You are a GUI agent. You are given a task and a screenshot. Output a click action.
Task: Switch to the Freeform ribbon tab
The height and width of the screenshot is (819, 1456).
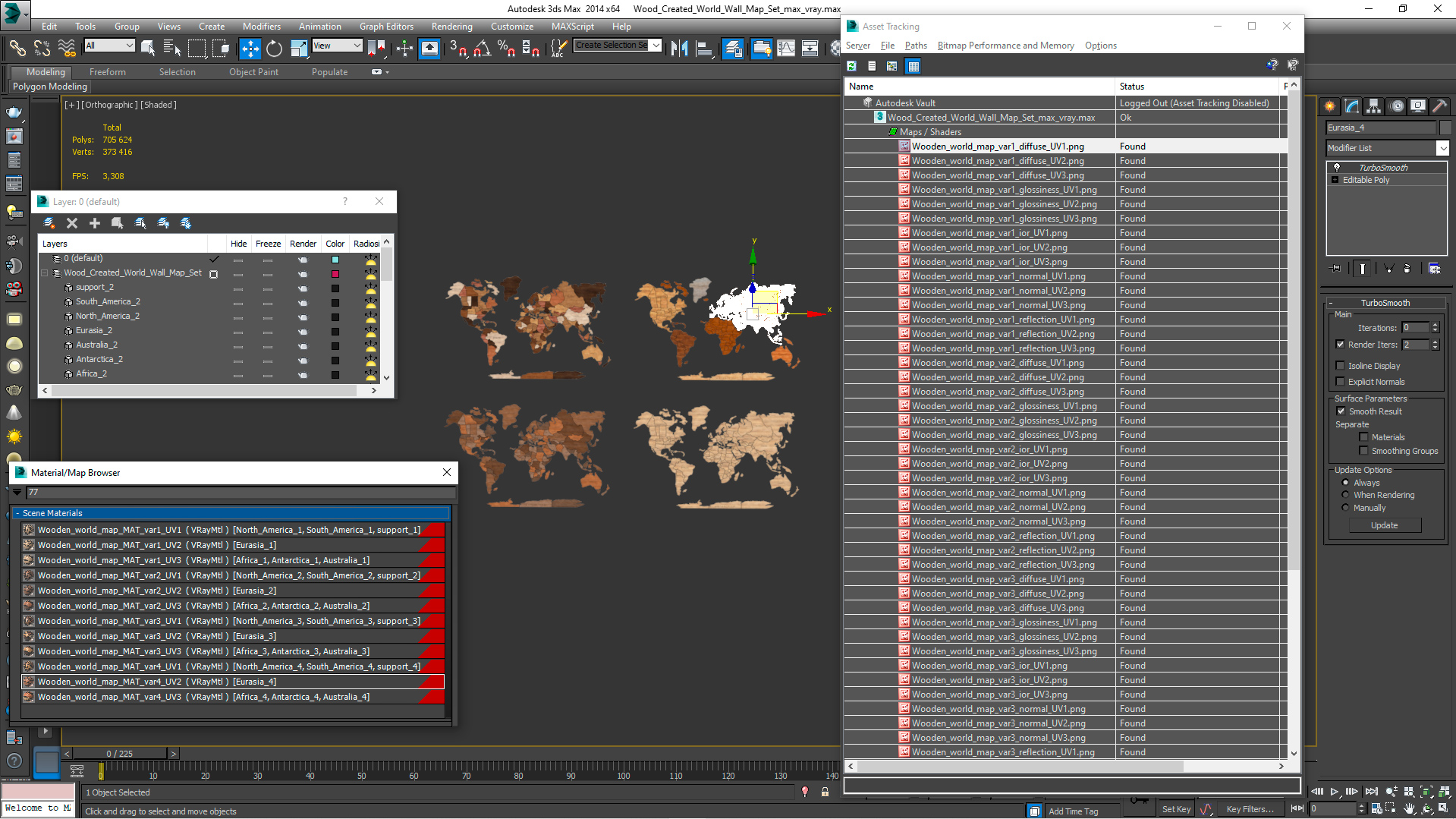pyautogui.click(x=108, y=72)
